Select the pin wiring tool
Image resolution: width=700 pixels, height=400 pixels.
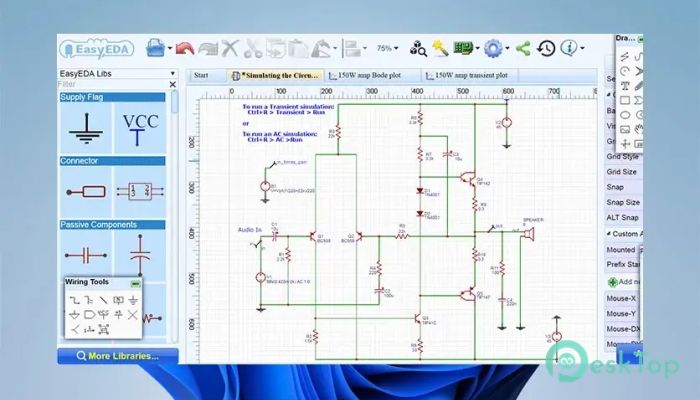click(x=89, y=329)
